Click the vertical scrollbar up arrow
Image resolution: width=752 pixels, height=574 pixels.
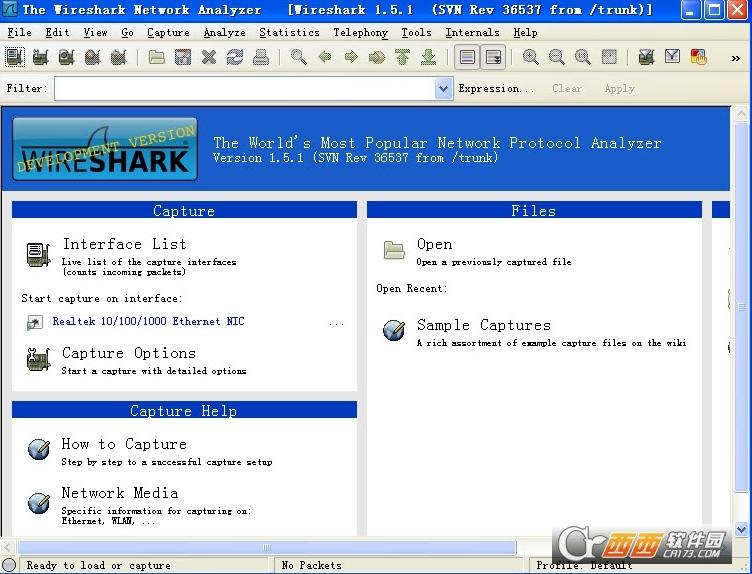741,114
